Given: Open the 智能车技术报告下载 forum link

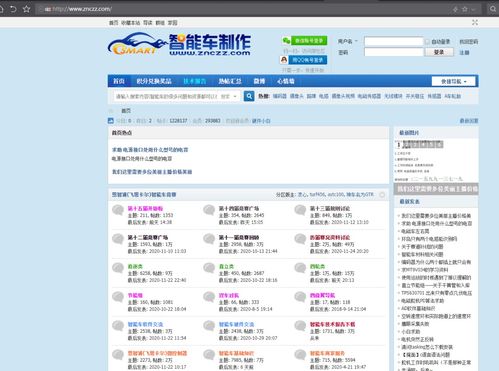Looking at the screenshot, I should pyautogui.click(x=332, y=324).
